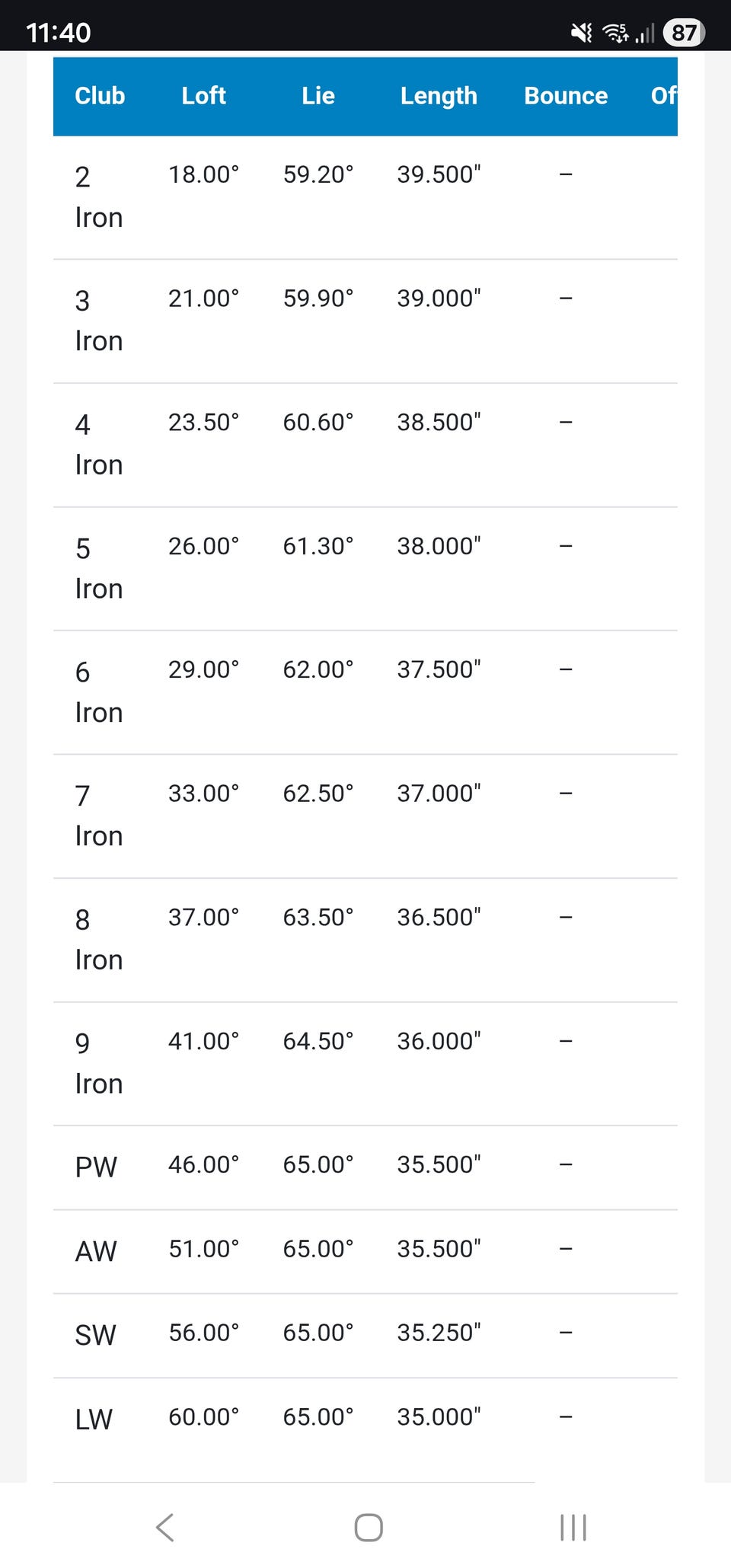Image resolution: width=731 pixels, height=1568 pixels.
Task: Select the 5 Iron length value 38.000"
Action: pyautogui.click(x=439, y=546)
